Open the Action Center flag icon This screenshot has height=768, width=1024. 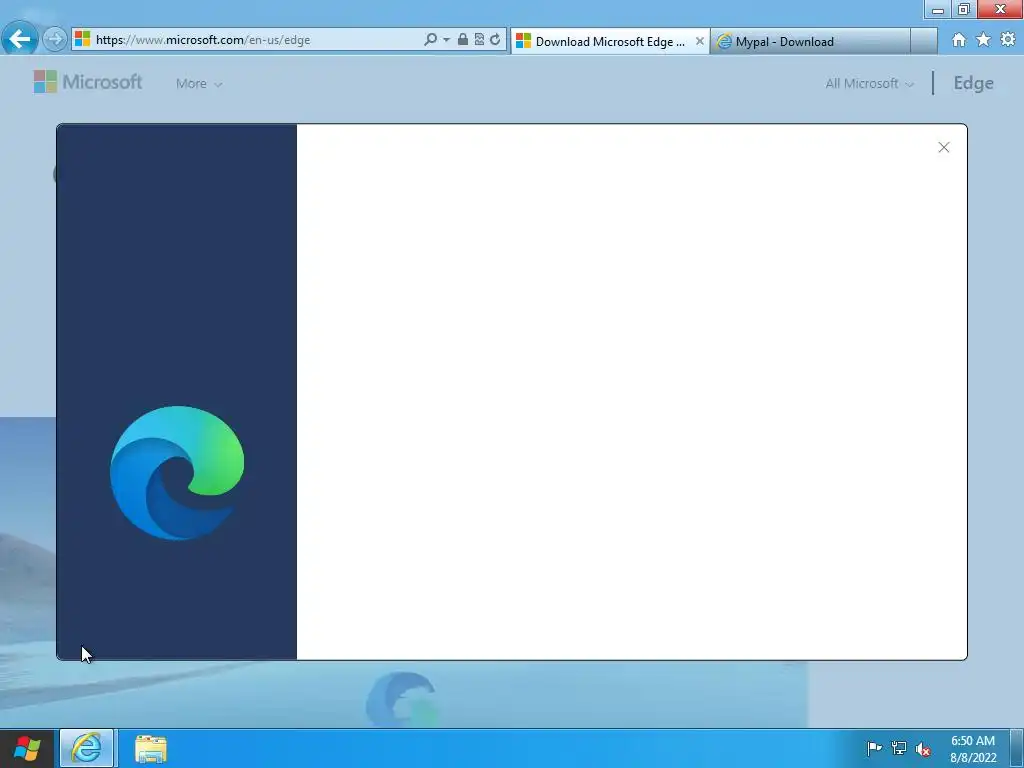[874, 748]
